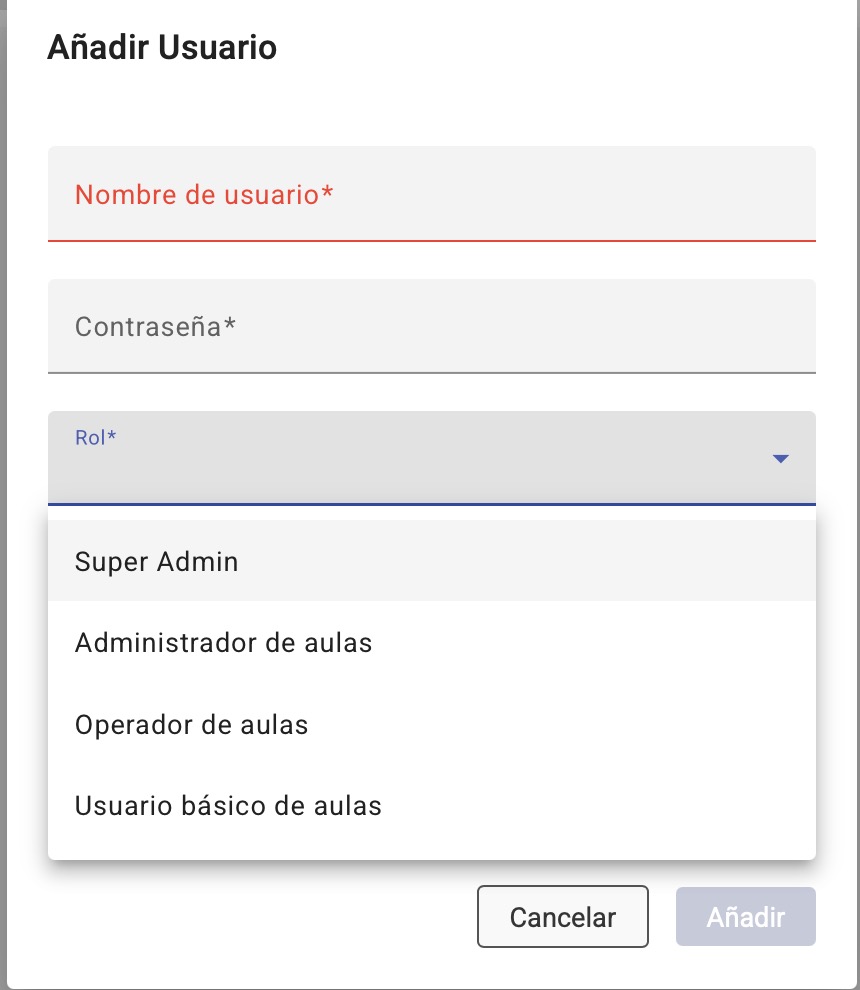Click the Rol dropdown arrow icon
Image resolution: width=860 pixels, height=990 pixels.
click(x=781, y=459)
